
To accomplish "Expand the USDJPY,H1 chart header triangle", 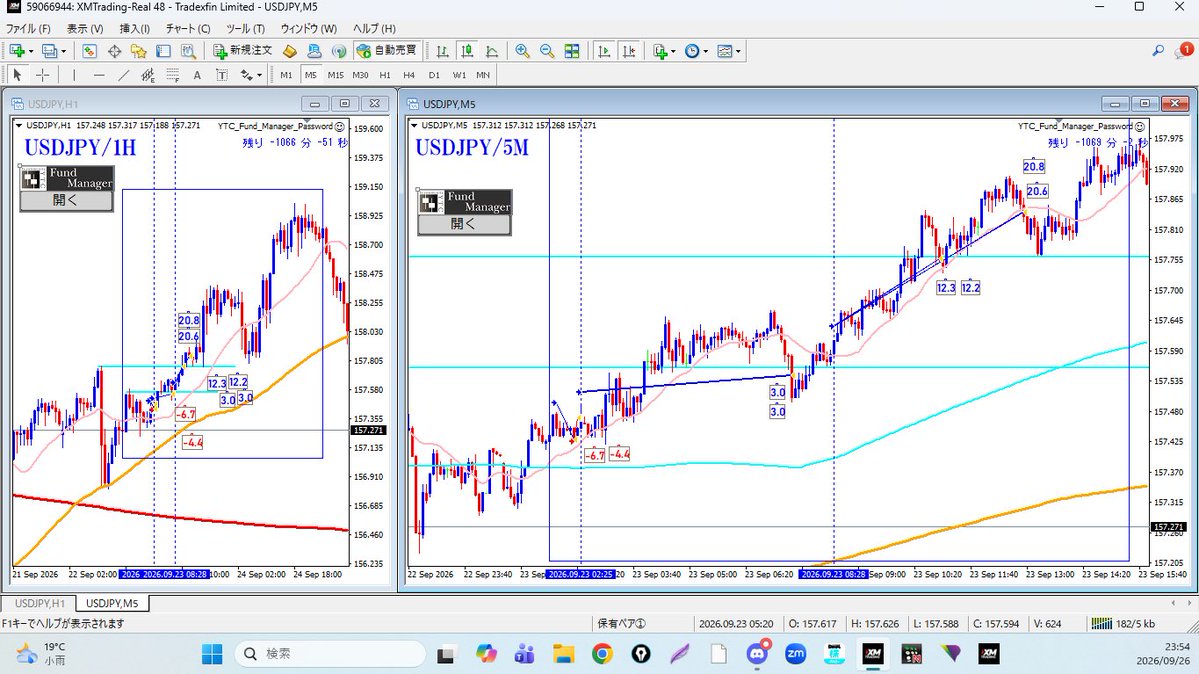I will [x=19, y=125].
